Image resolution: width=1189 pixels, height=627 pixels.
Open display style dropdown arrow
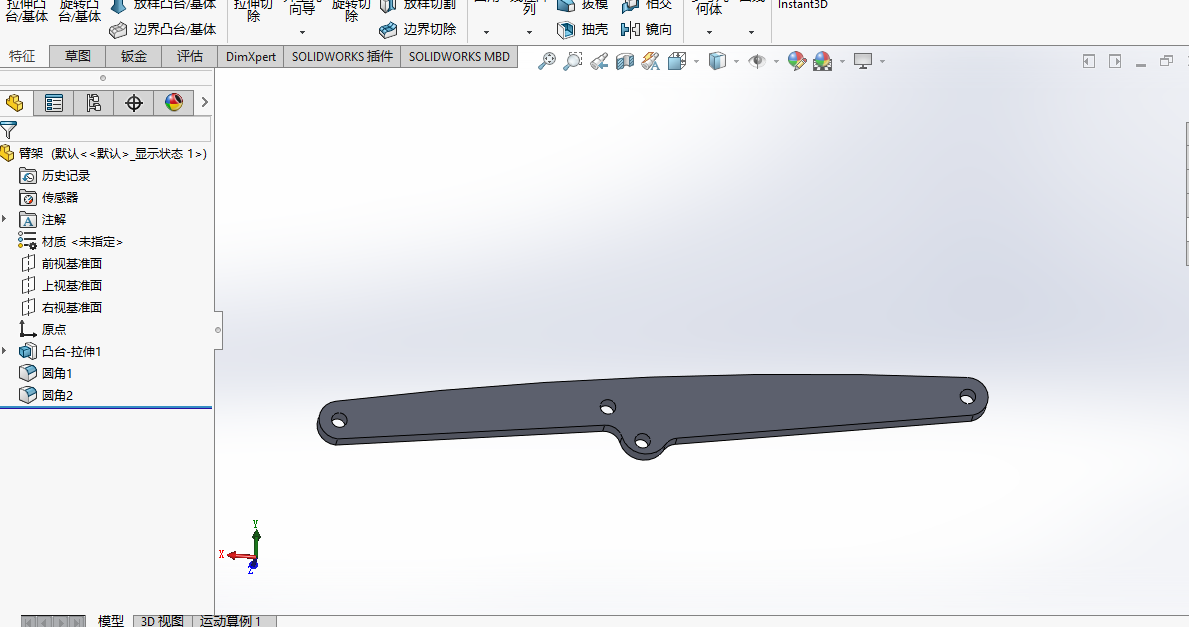pos(736,61)
